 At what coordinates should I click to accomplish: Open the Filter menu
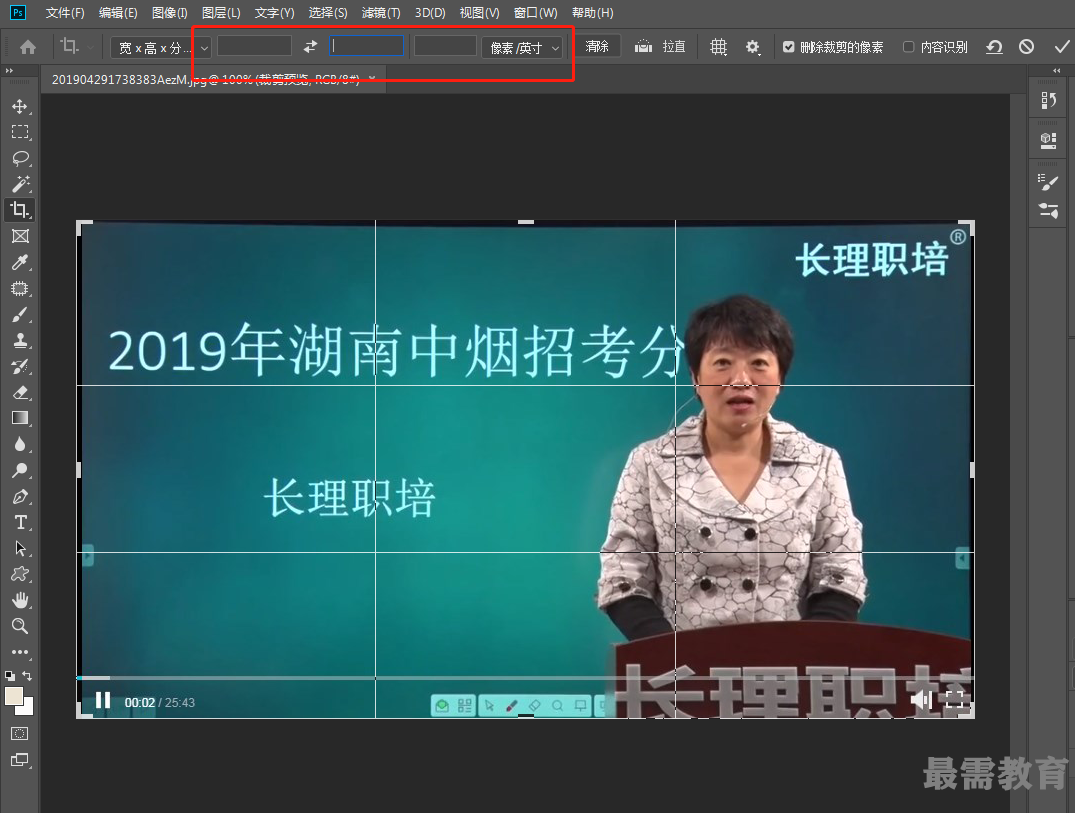coord(381,12)
